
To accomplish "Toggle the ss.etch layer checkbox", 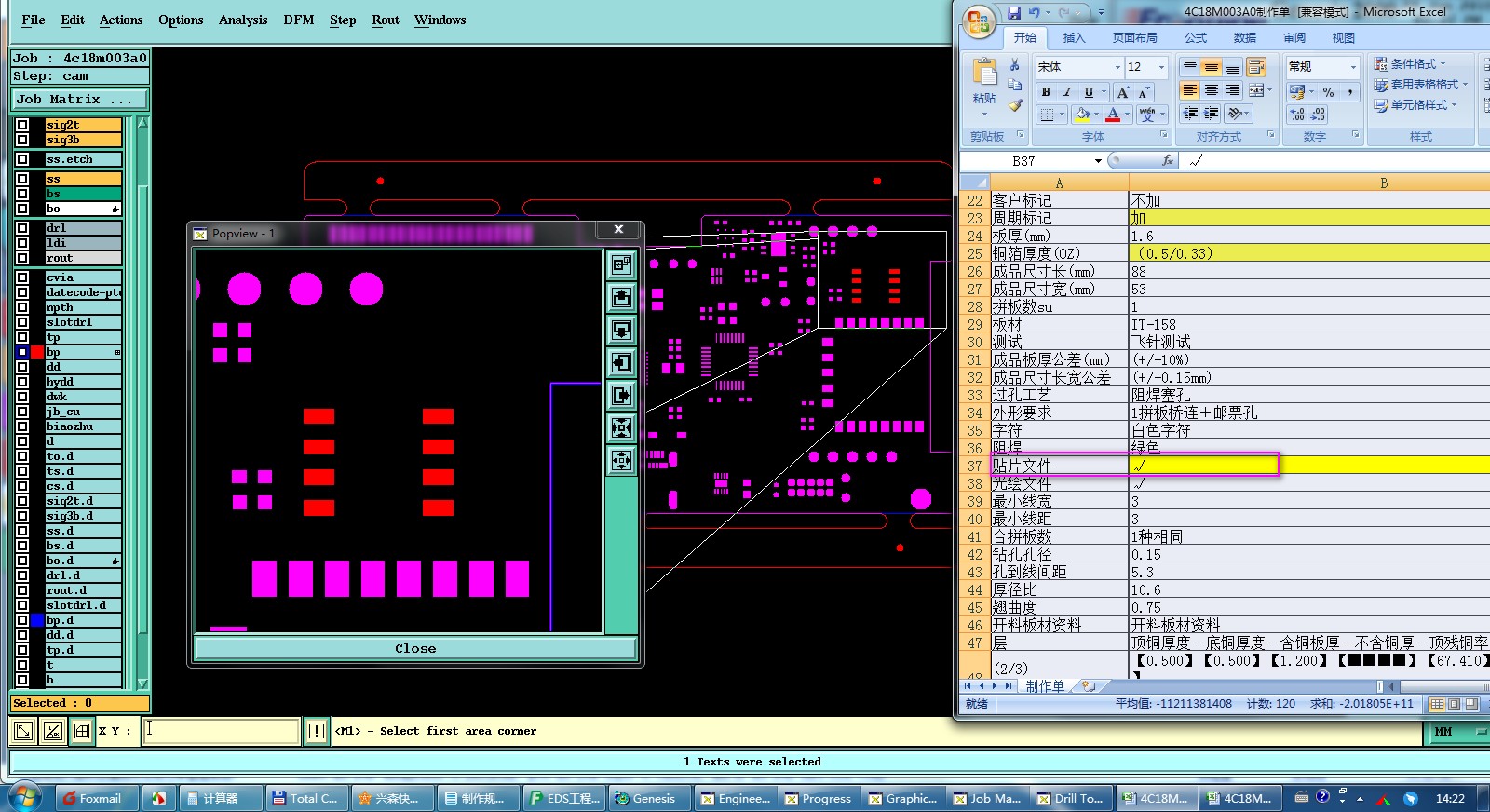I will click(22, 159).
